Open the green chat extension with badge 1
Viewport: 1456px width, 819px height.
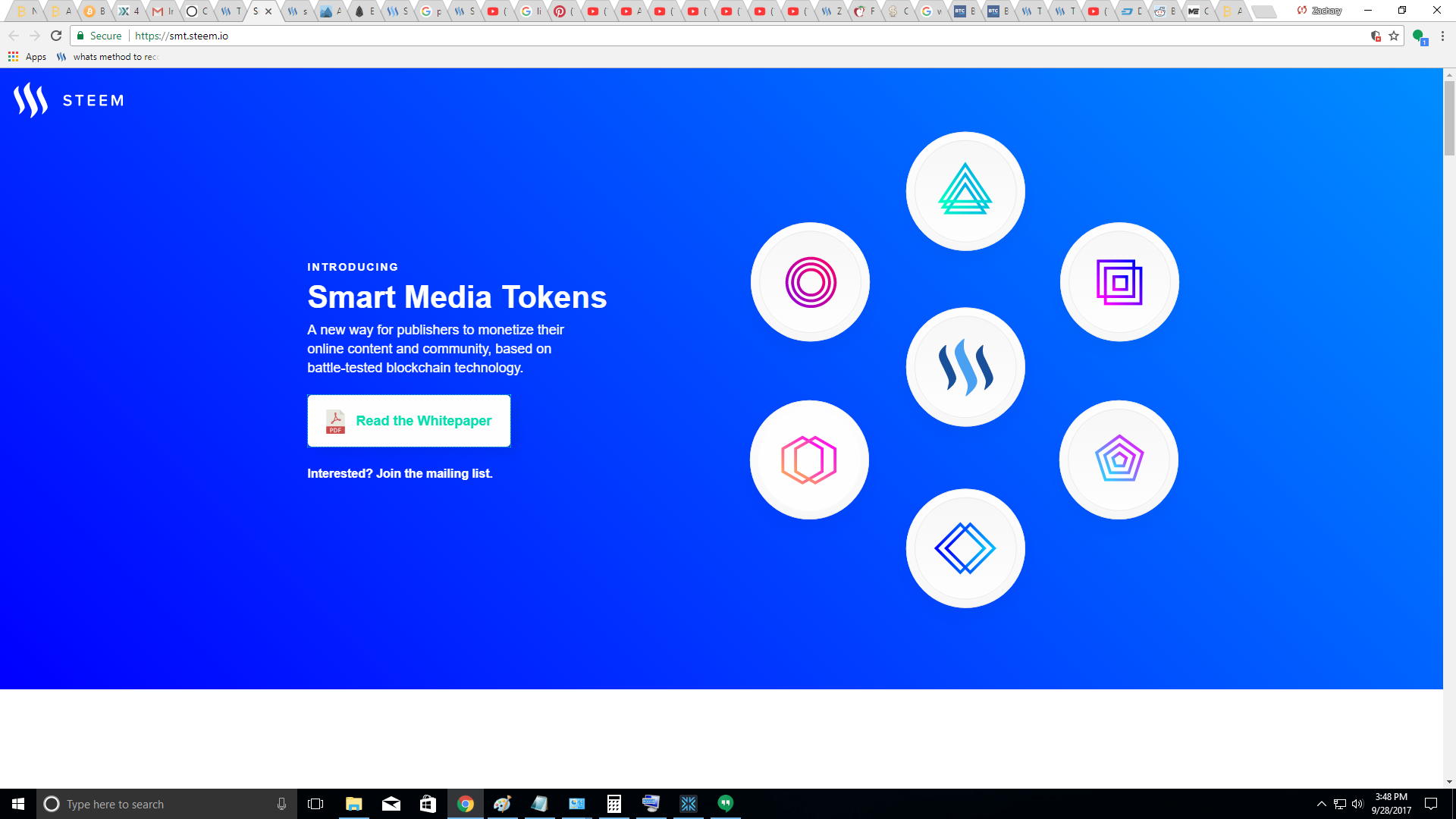coord(1420,36)
